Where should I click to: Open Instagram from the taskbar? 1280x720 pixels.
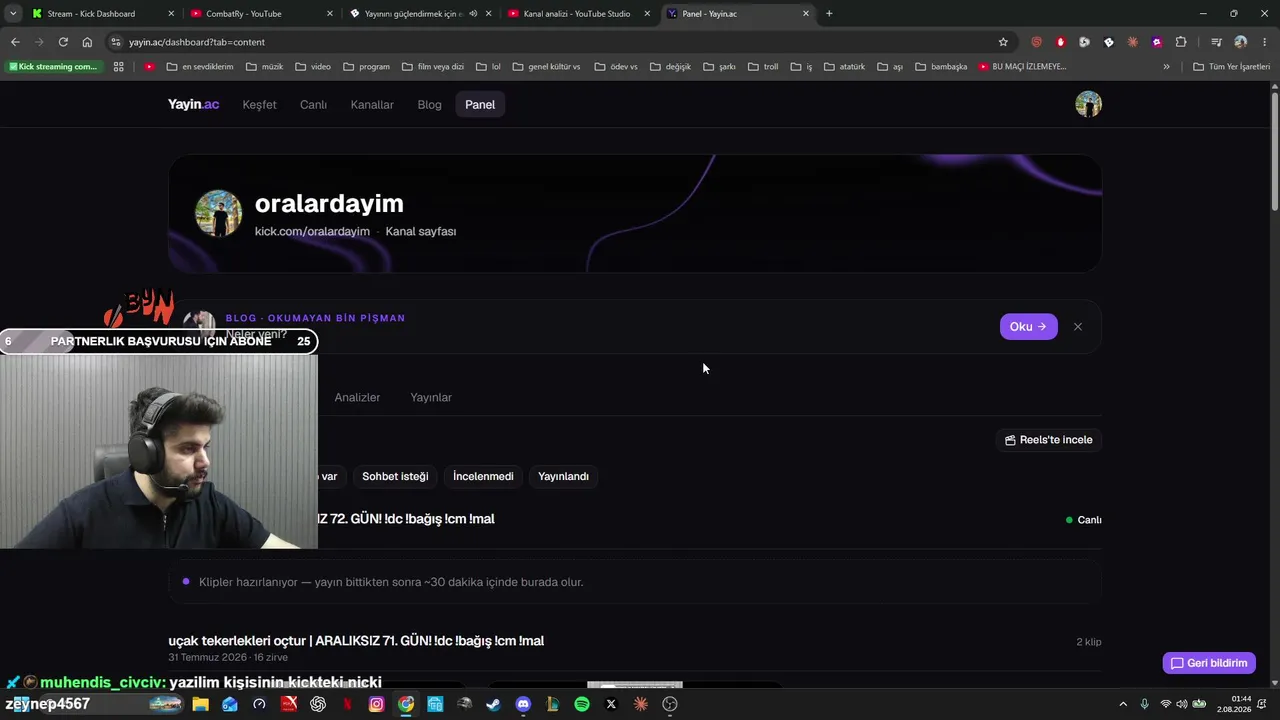[x=376, y=704]
